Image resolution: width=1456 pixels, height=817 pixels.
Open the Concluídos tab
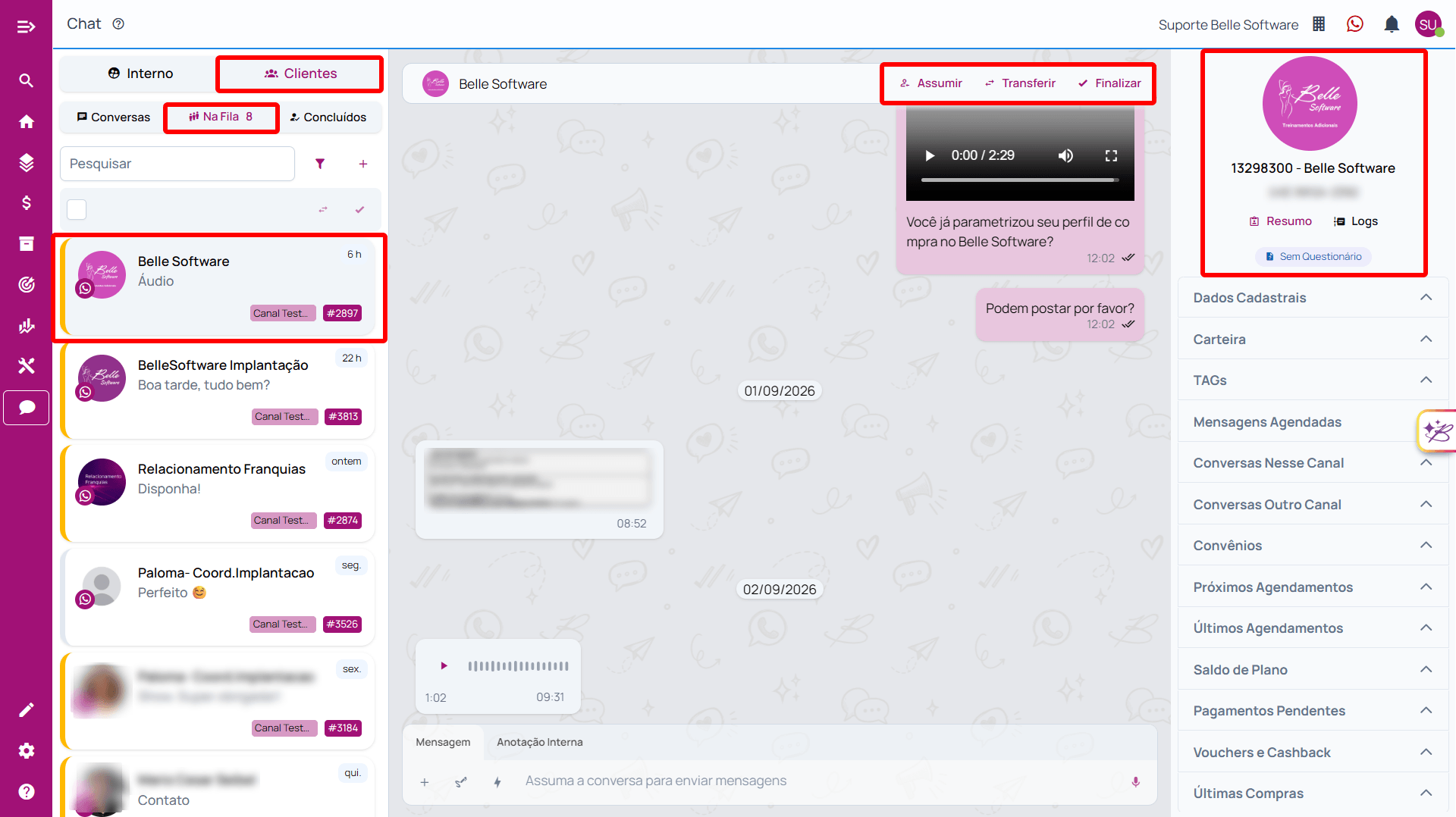(x=328, y=117)
